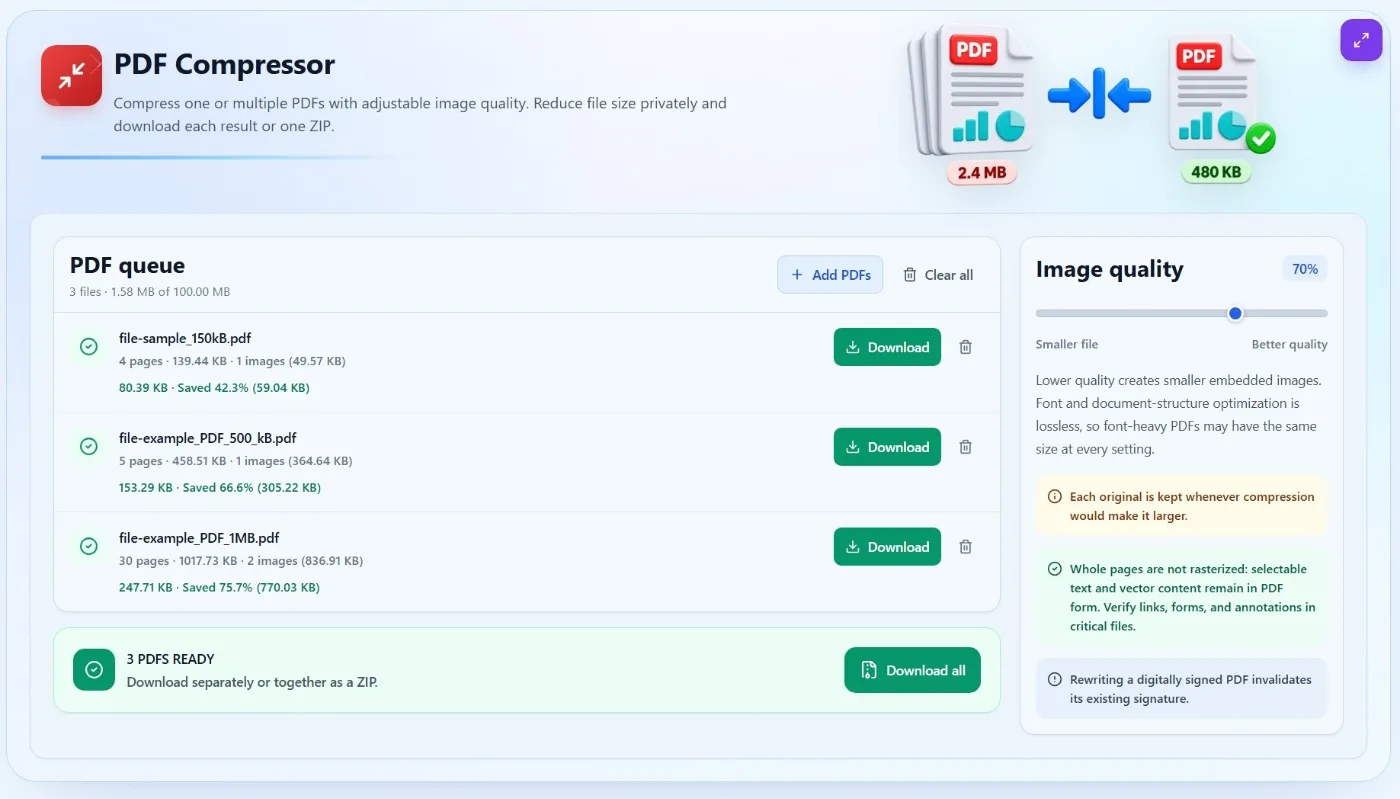
Task: Click the PDF queue heading
Action: tap(127, 265)
